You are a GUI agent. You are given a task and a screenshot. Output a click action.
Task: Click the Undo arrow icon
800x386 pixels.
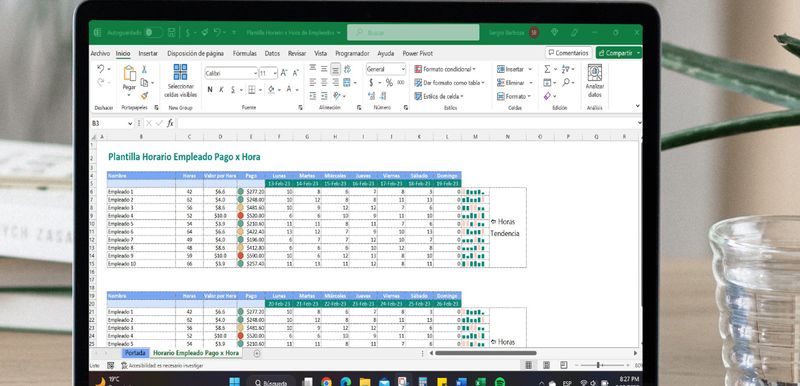coord(101,69)
